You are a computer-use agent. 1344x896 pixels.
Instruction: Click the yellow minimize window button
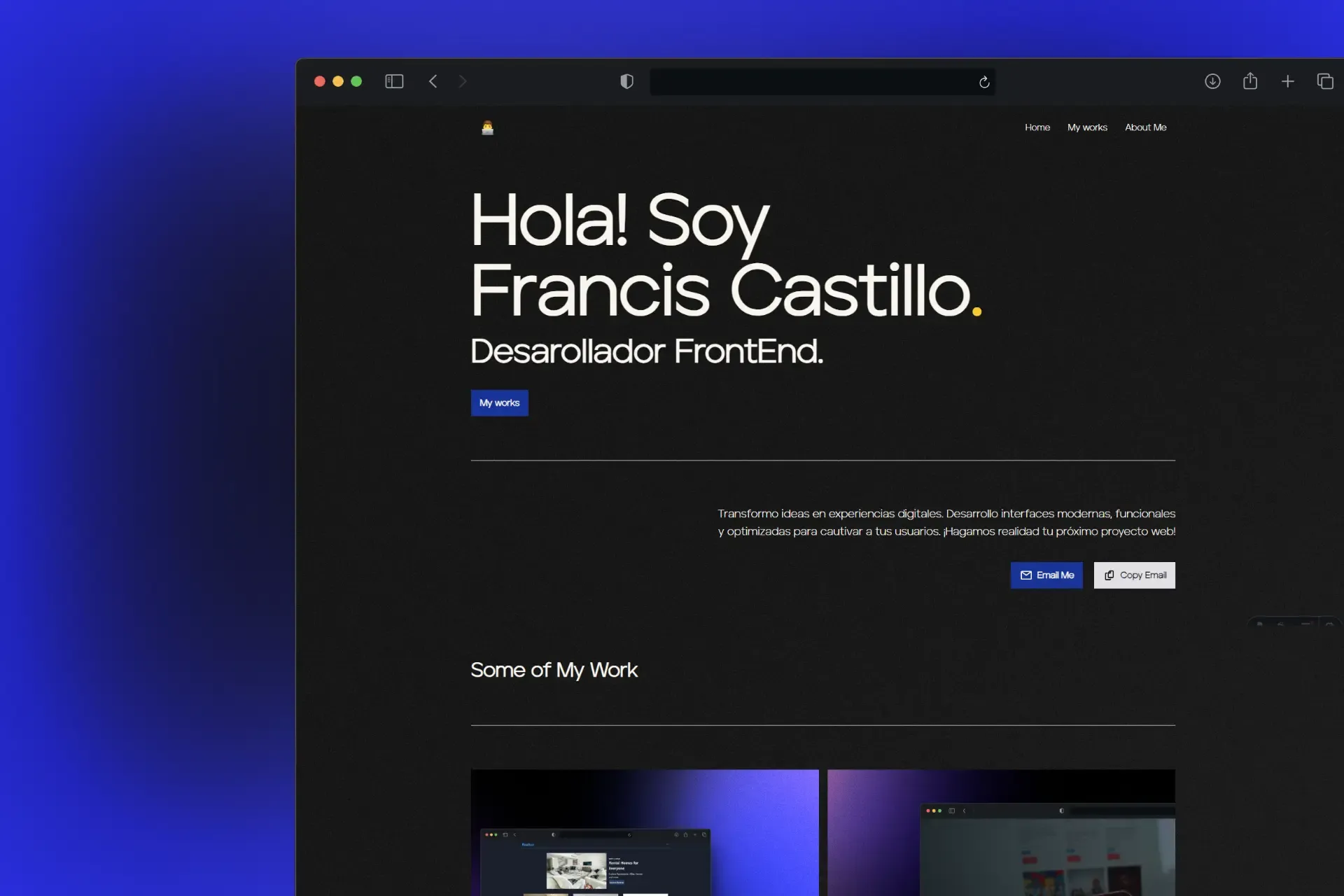[337, 81]
